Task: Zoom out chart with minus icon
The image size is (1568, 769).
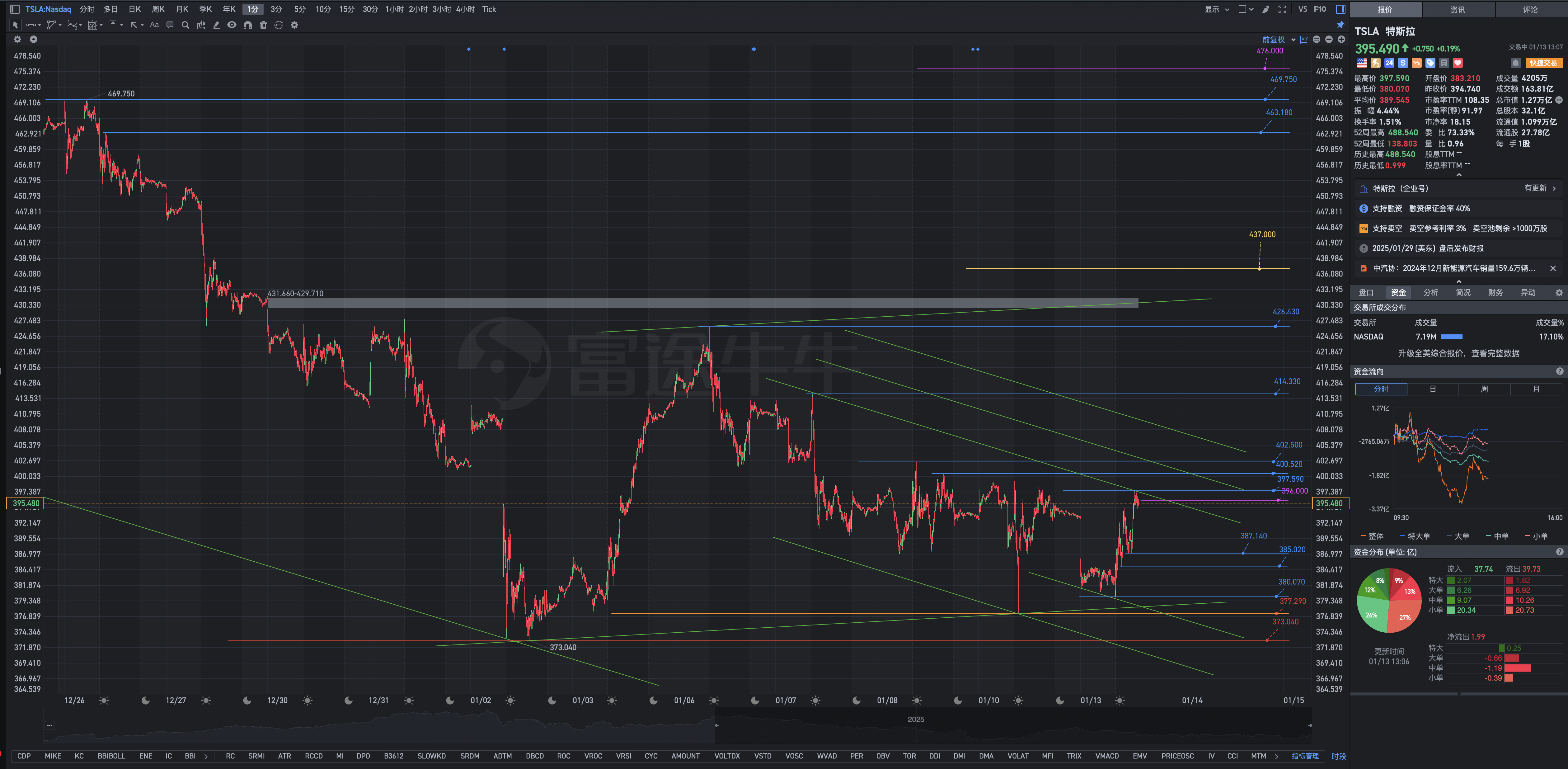Action: point(1329,40)
